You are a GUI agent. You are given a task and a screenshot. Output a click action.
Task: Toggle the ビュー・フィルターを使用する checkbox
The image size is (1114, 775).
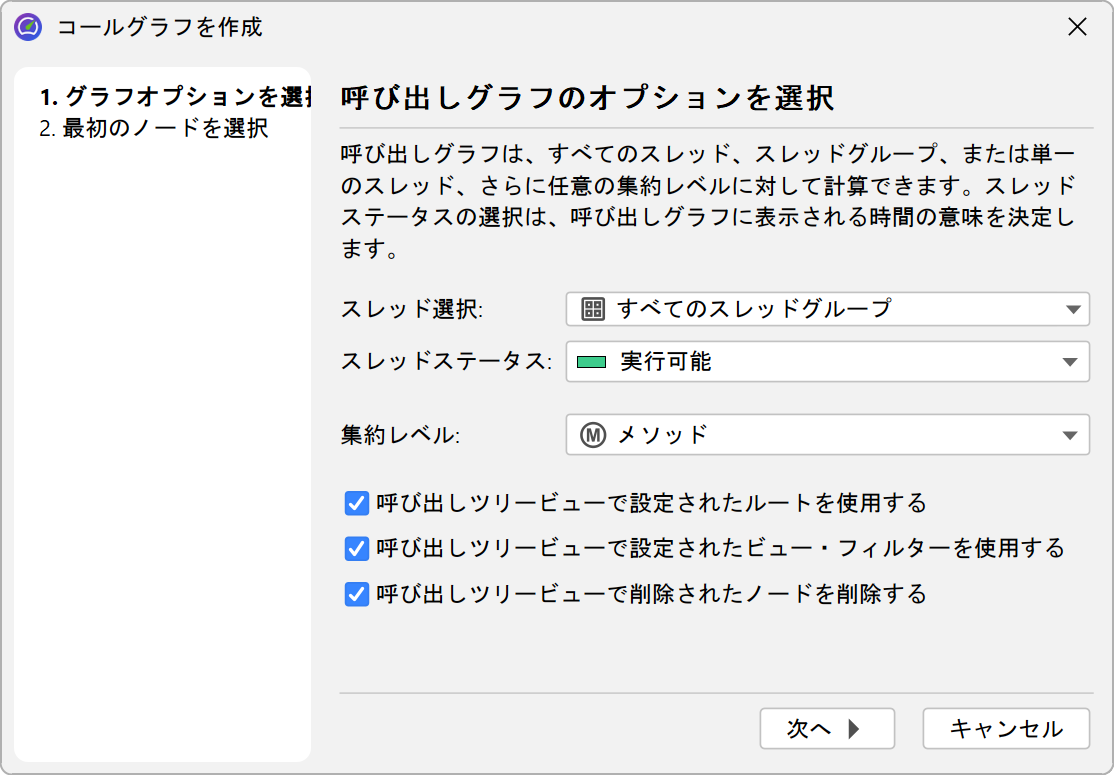click(x=357, y=549)
